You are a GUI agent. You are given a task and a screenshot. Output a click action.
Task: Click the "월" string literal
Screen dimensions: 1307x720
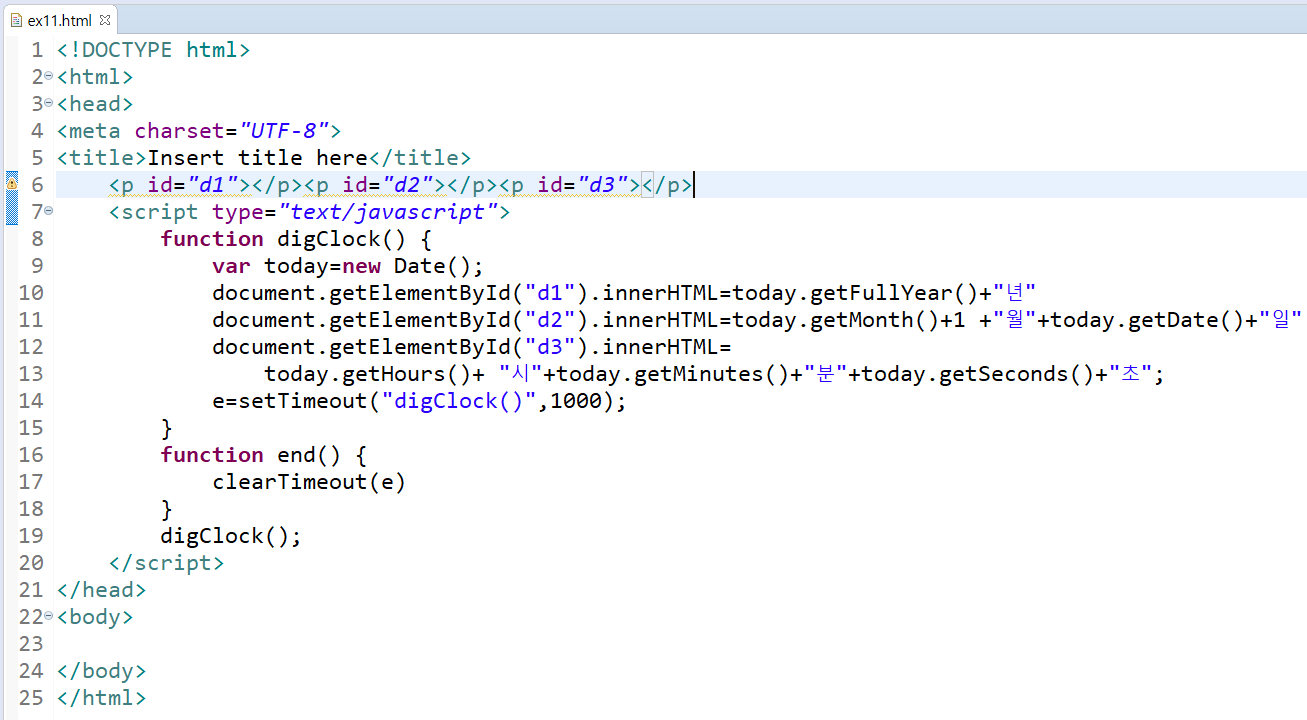pos(1014,319)
